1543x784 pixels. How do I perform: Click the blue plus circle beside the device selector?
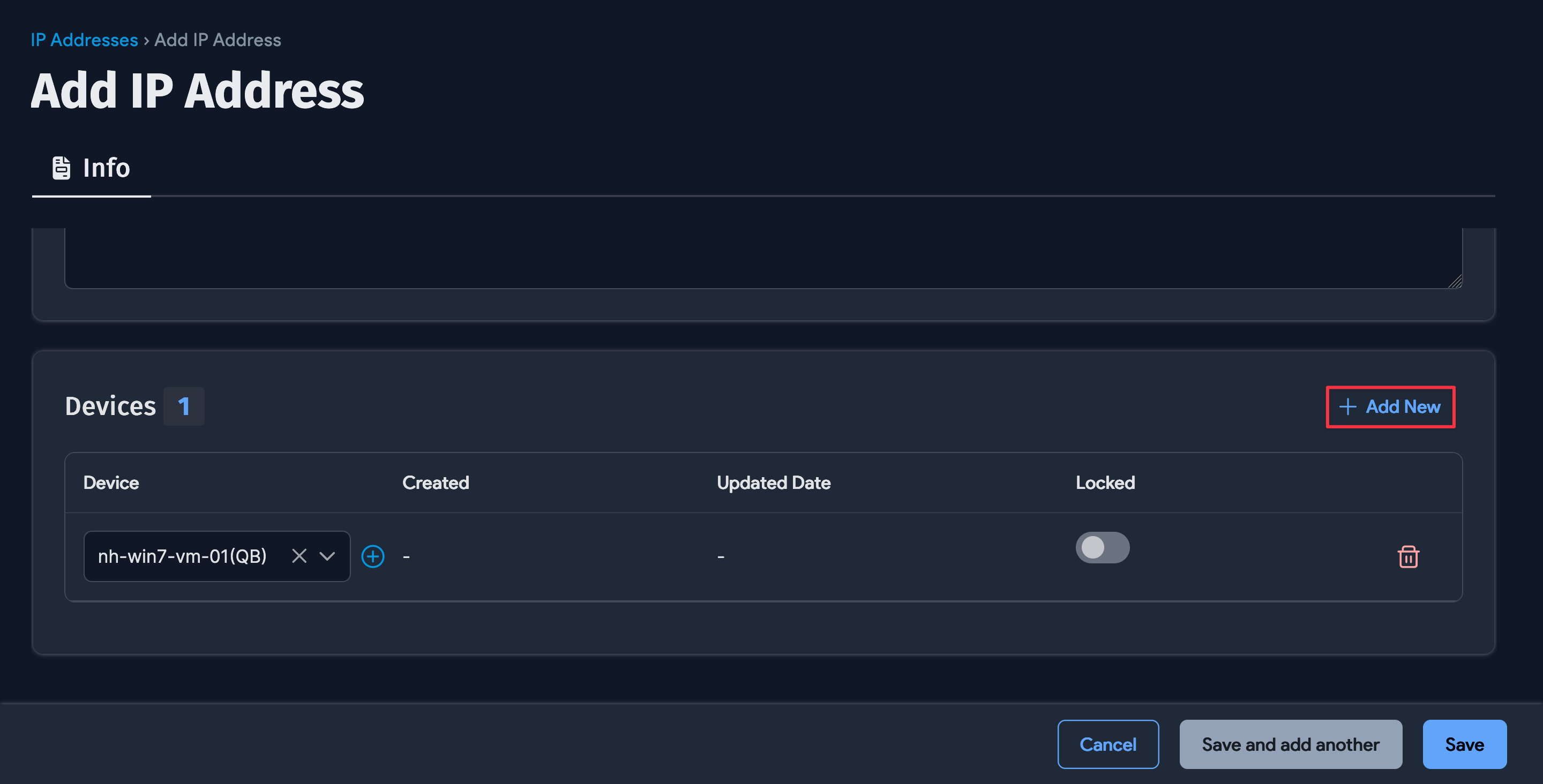click(x=372, y=556)
